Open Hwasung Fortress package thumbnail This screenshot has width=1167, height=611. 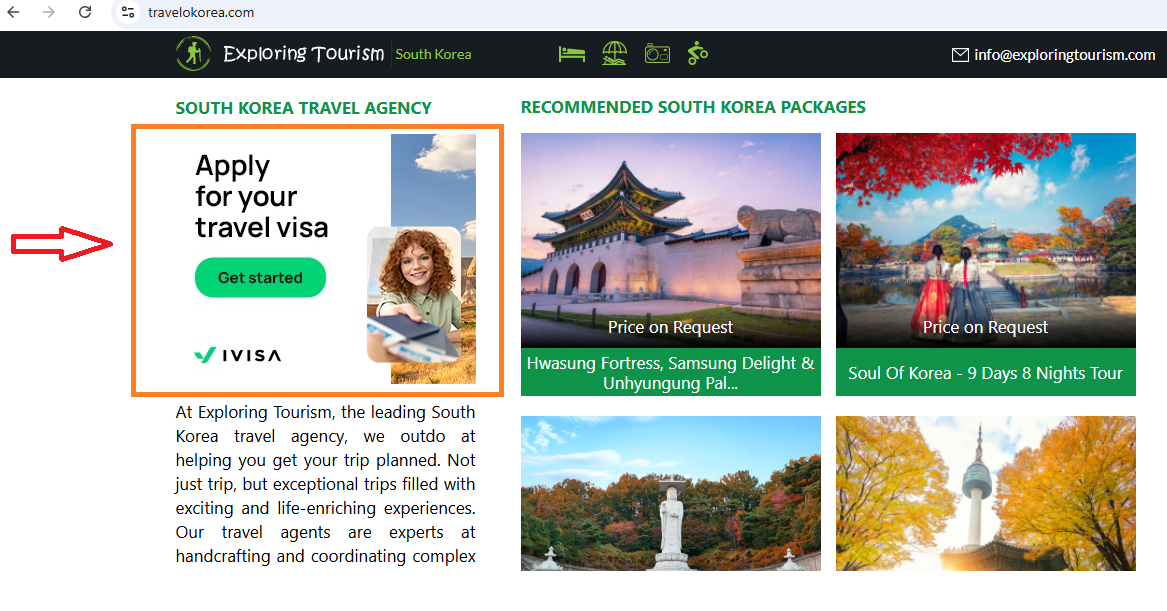[x=671, y=240]
